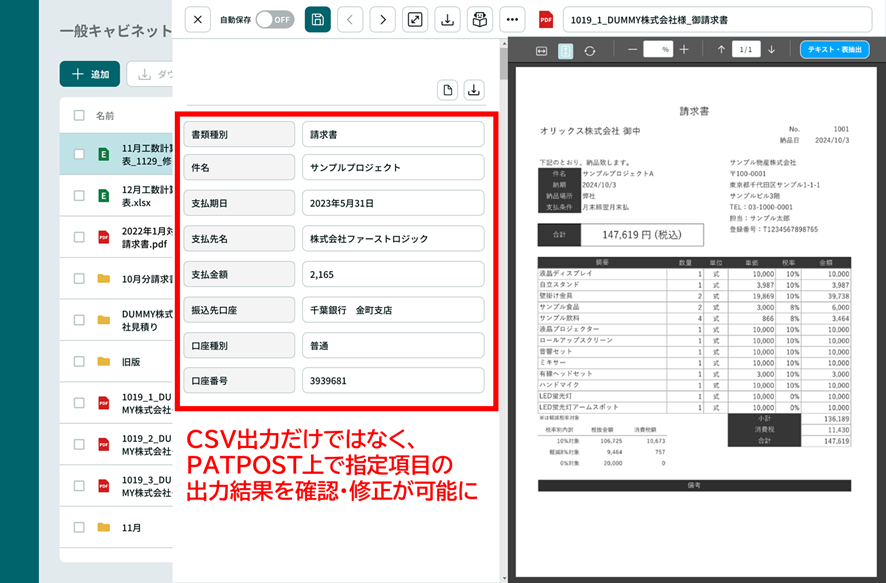
Task: Click the print icon next to download
Action: point(479,19)
